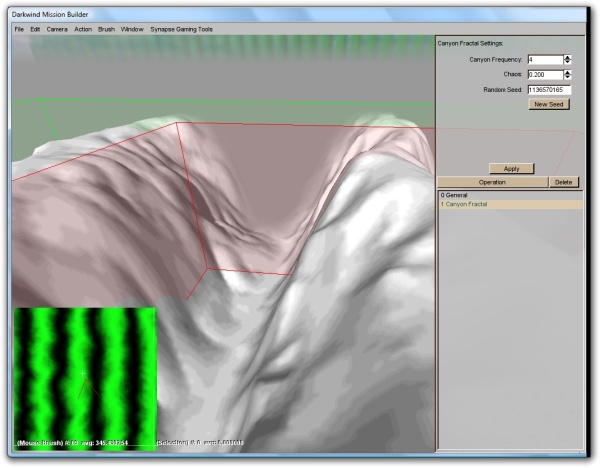Open the Brush menu
The height and width of the screenshot is (468, 600).
tap(107, 29)
